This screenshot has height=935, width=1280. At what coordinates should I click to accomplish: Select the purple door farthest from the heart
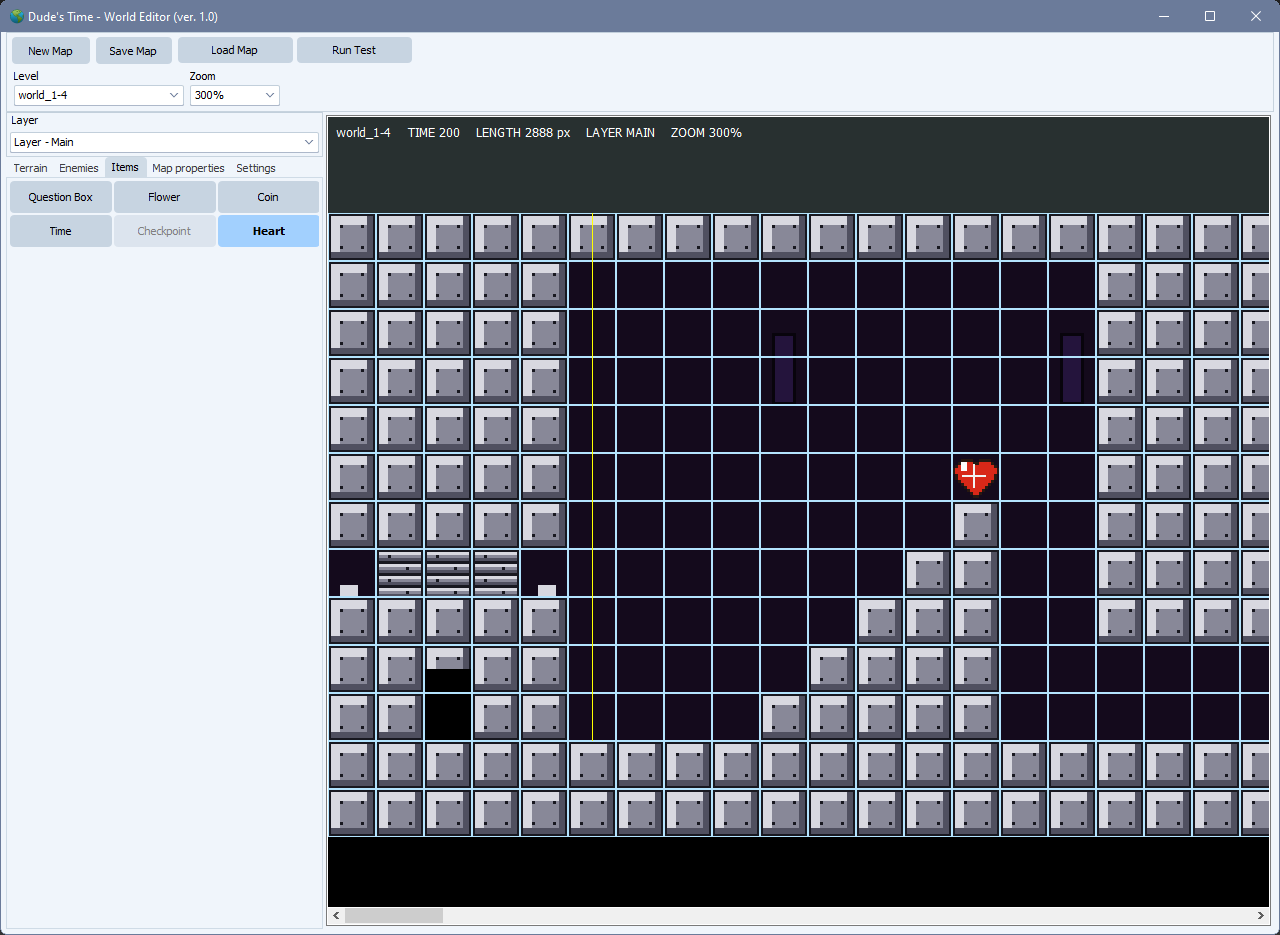point(784,368)
